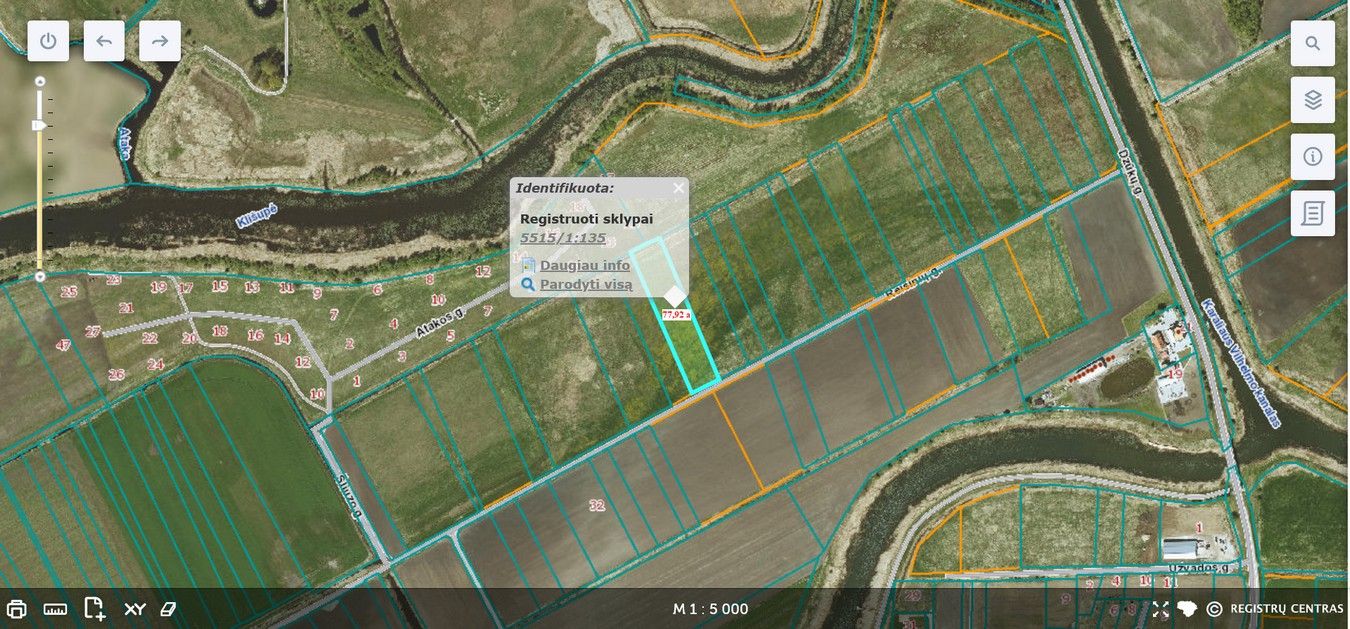The height and width of the screenshot is (629, 1350).
Task: Click the Lithuania map outline icon
Action: pyautogui.click(x=1187, y=609)
